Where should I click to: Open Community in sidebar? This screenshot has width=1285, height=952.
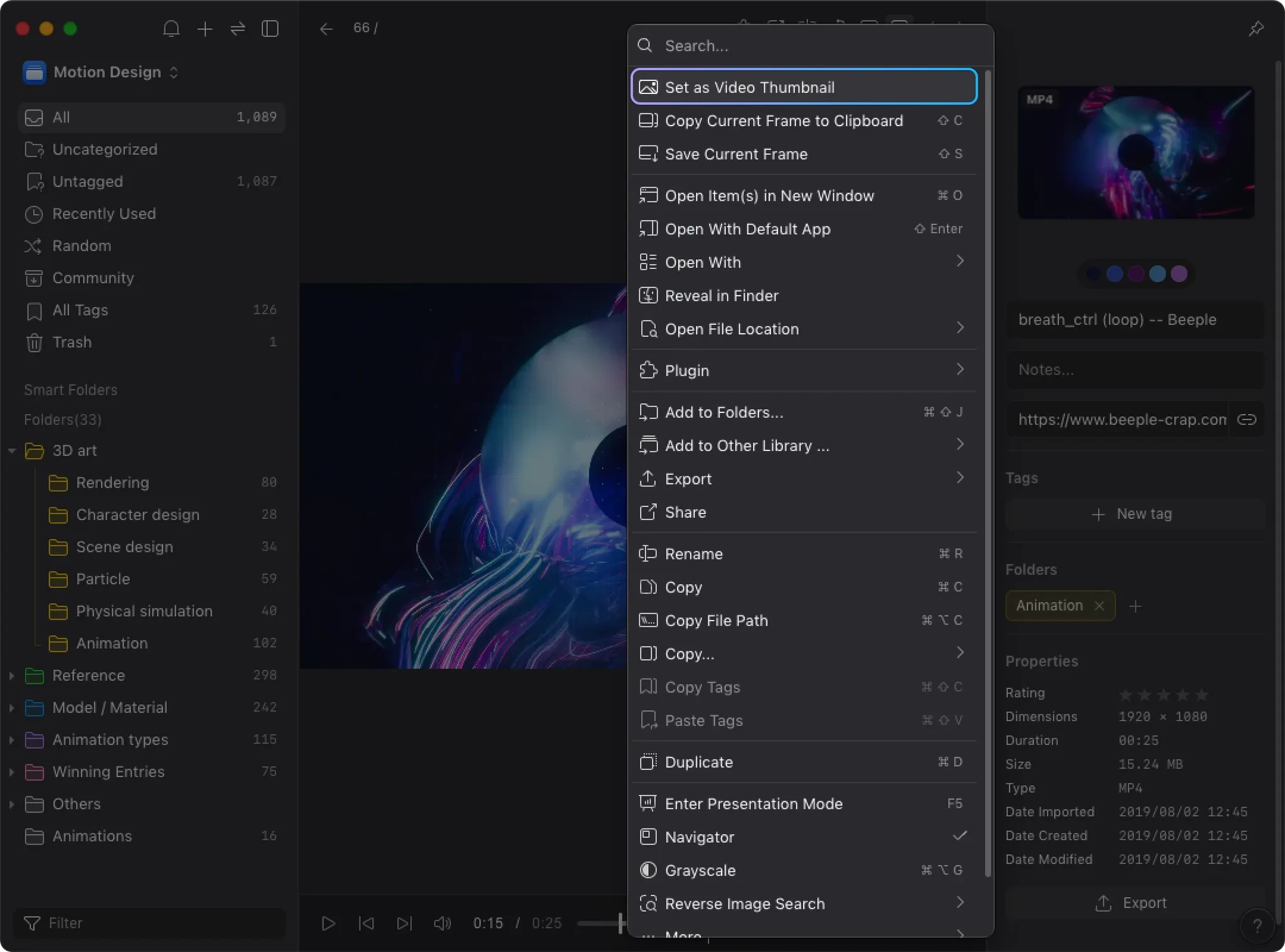(x=152, y=277)
